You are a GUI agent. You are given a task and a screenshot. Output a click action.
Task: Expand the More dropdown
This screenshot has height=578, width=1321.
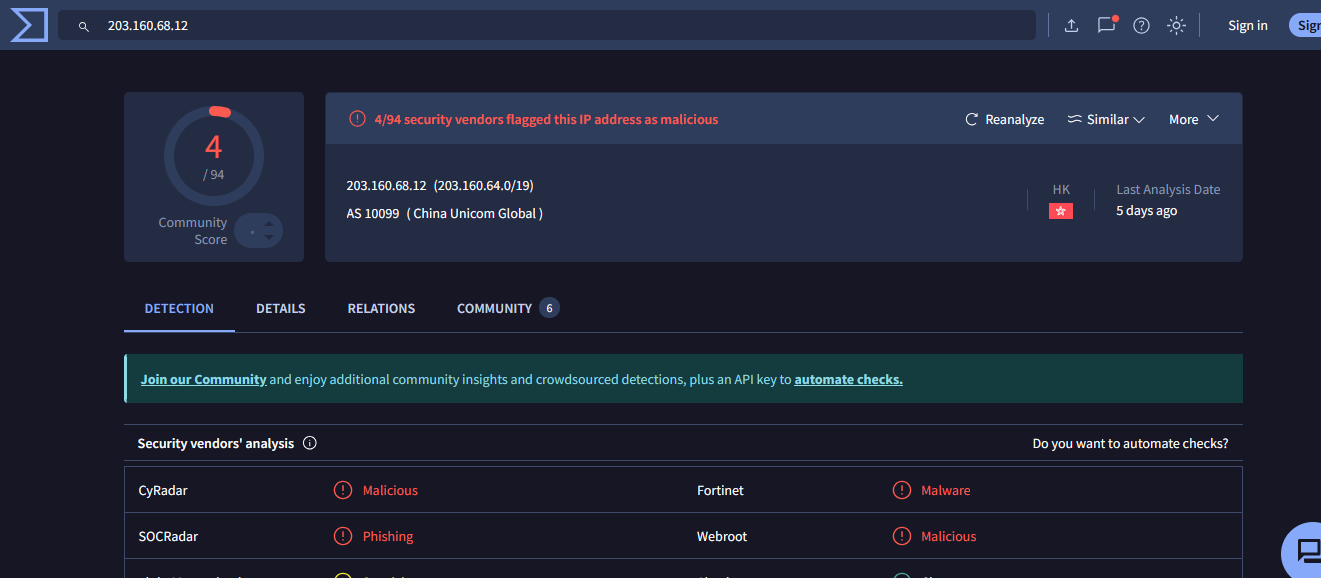(x=1194, y=119)
